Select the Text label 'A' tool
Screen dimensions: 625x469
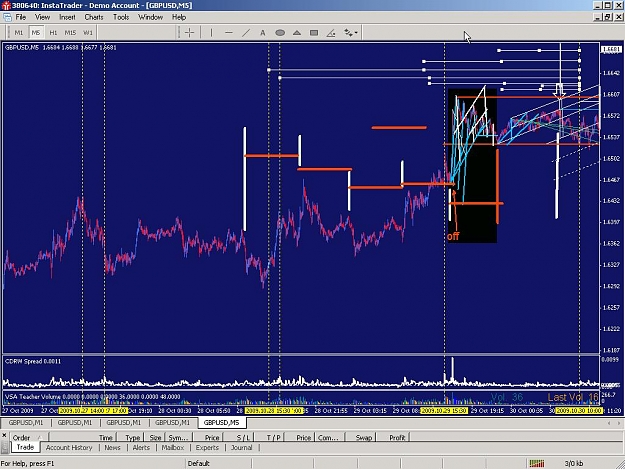263,33
